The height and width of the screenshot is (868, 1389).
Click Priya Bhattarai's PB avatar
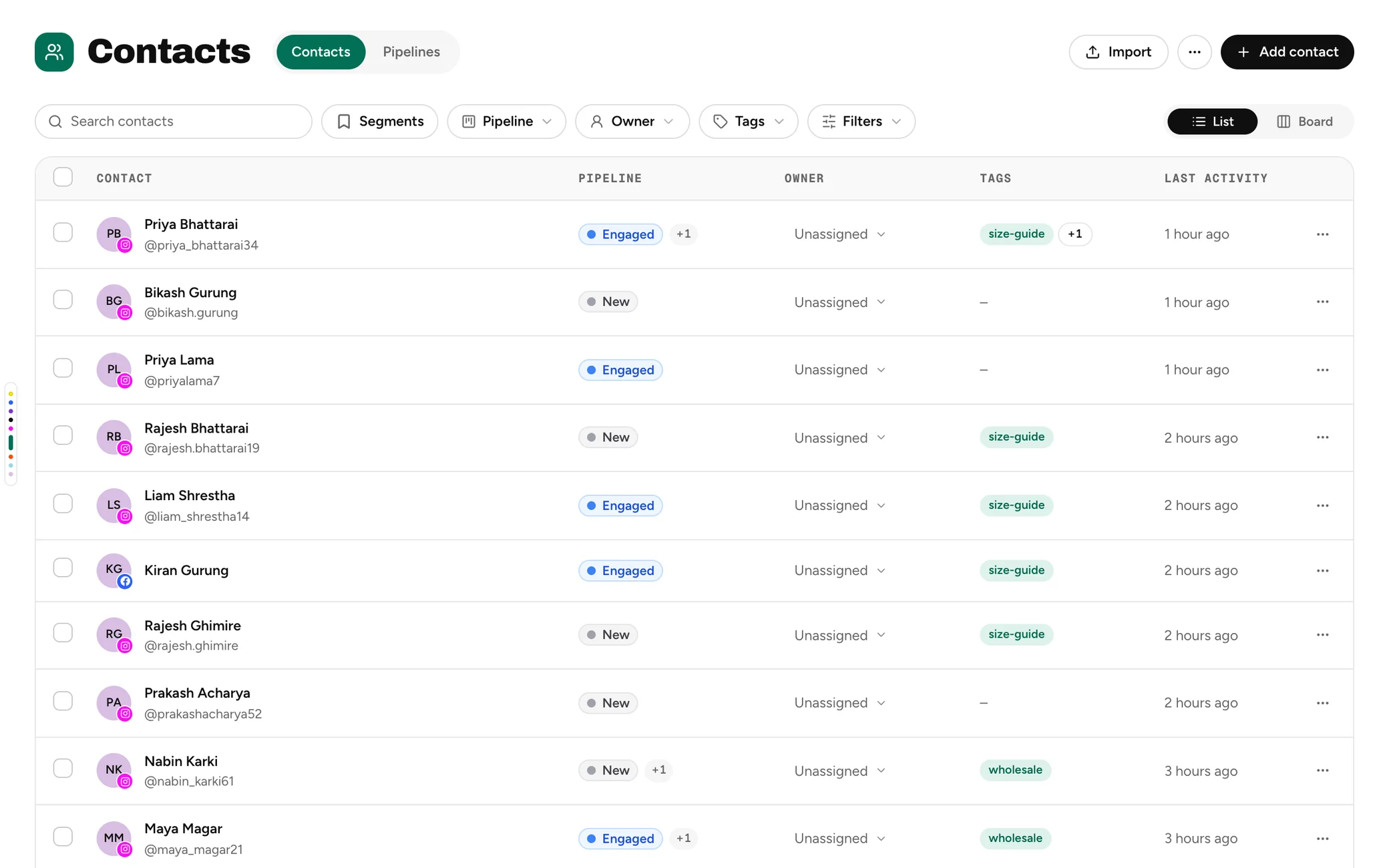click(114, 234)
